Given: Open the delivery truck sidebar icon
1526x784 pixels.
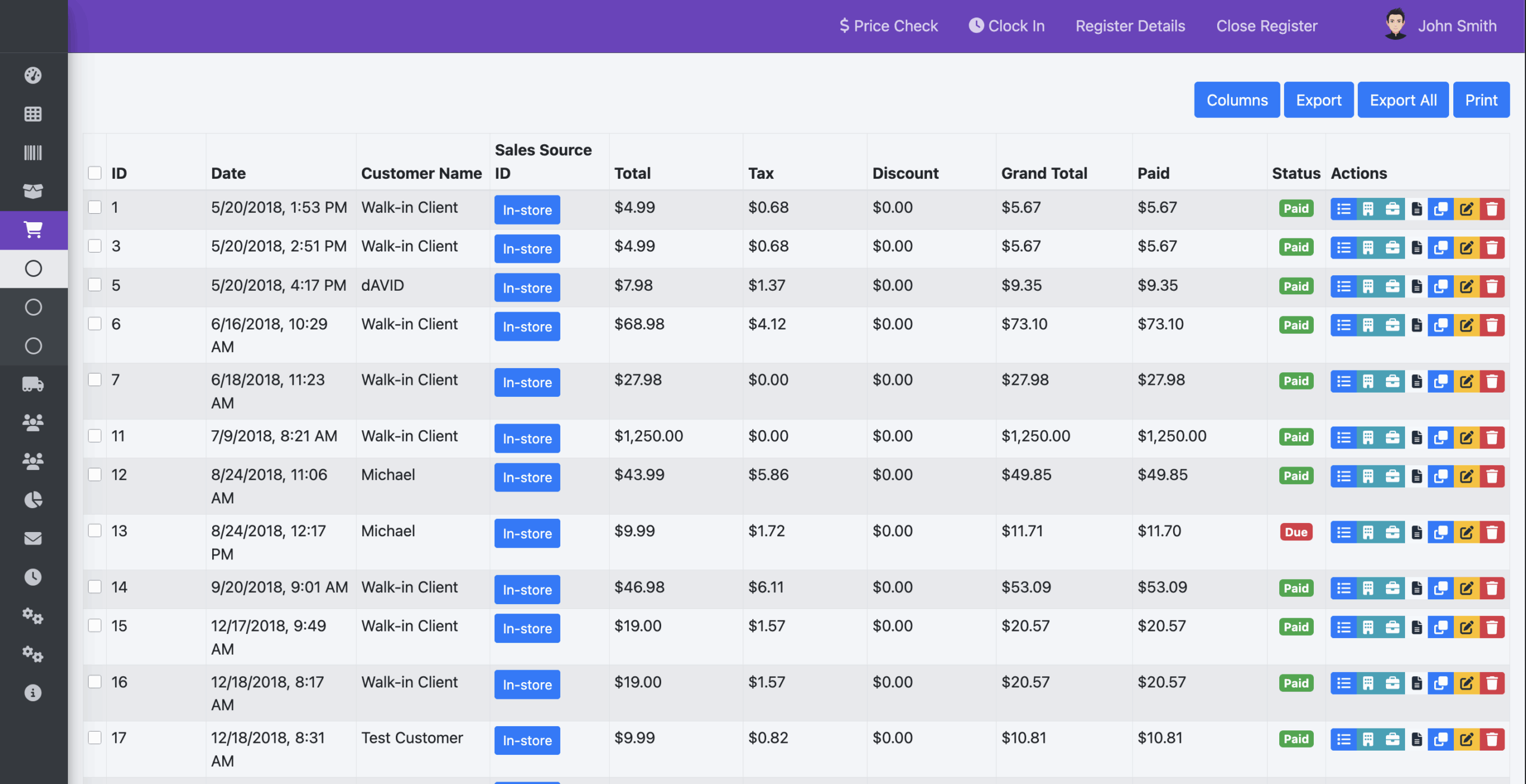Looking at the screenshot, I should click(x=33, y=384).
